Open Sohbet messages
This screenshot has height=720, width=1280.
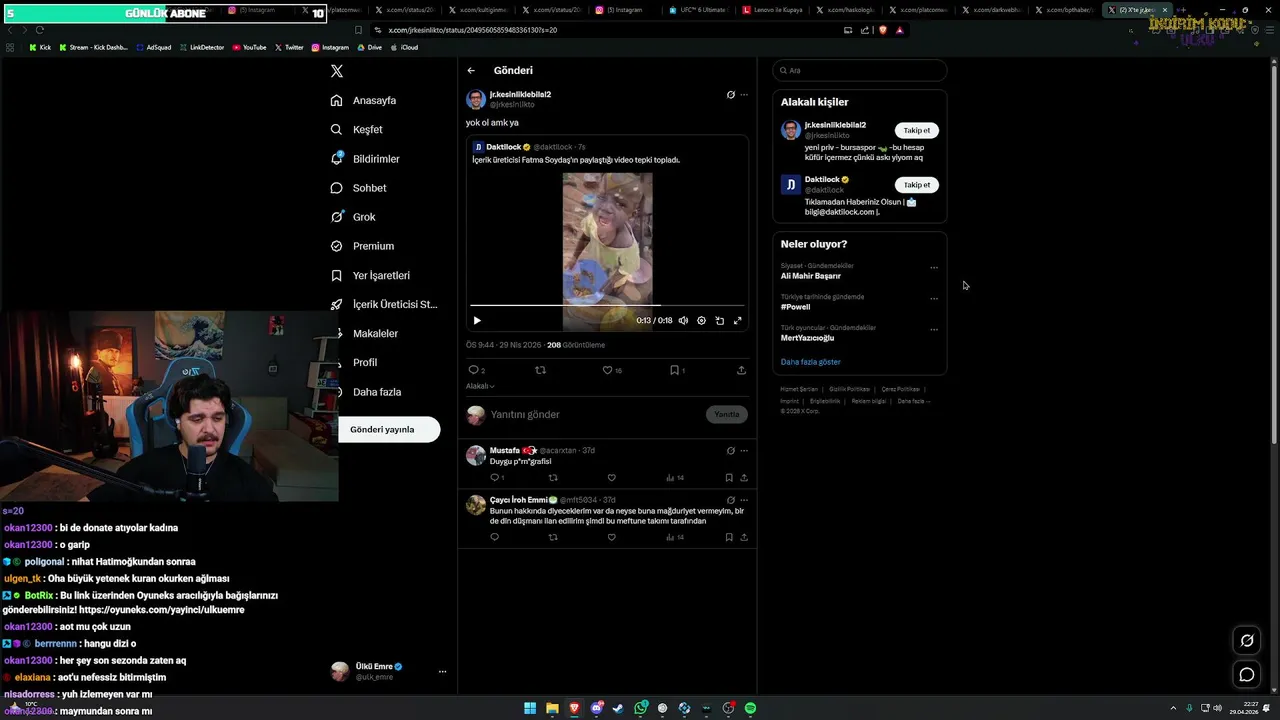[x=358, y=188]
